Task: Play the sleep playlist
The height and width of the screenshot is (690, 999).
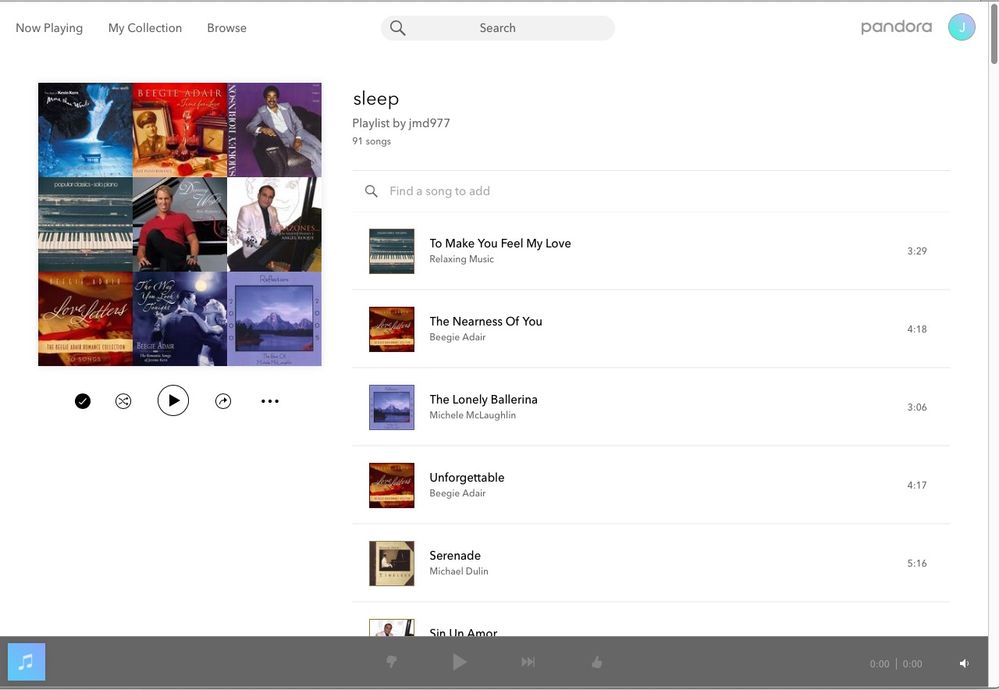Action: point(173,401)
